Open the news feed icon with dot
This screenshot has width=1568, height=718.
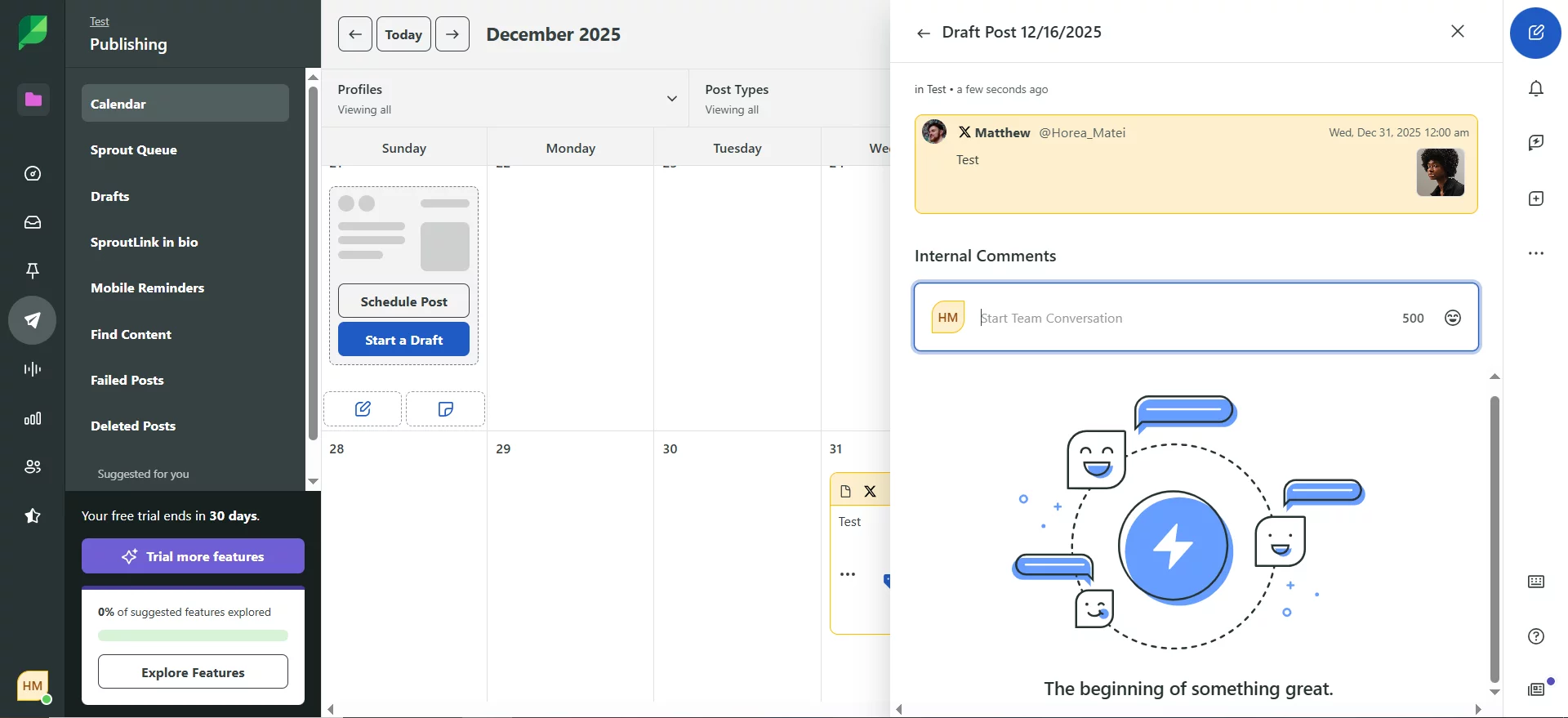tap(1538, 689)
